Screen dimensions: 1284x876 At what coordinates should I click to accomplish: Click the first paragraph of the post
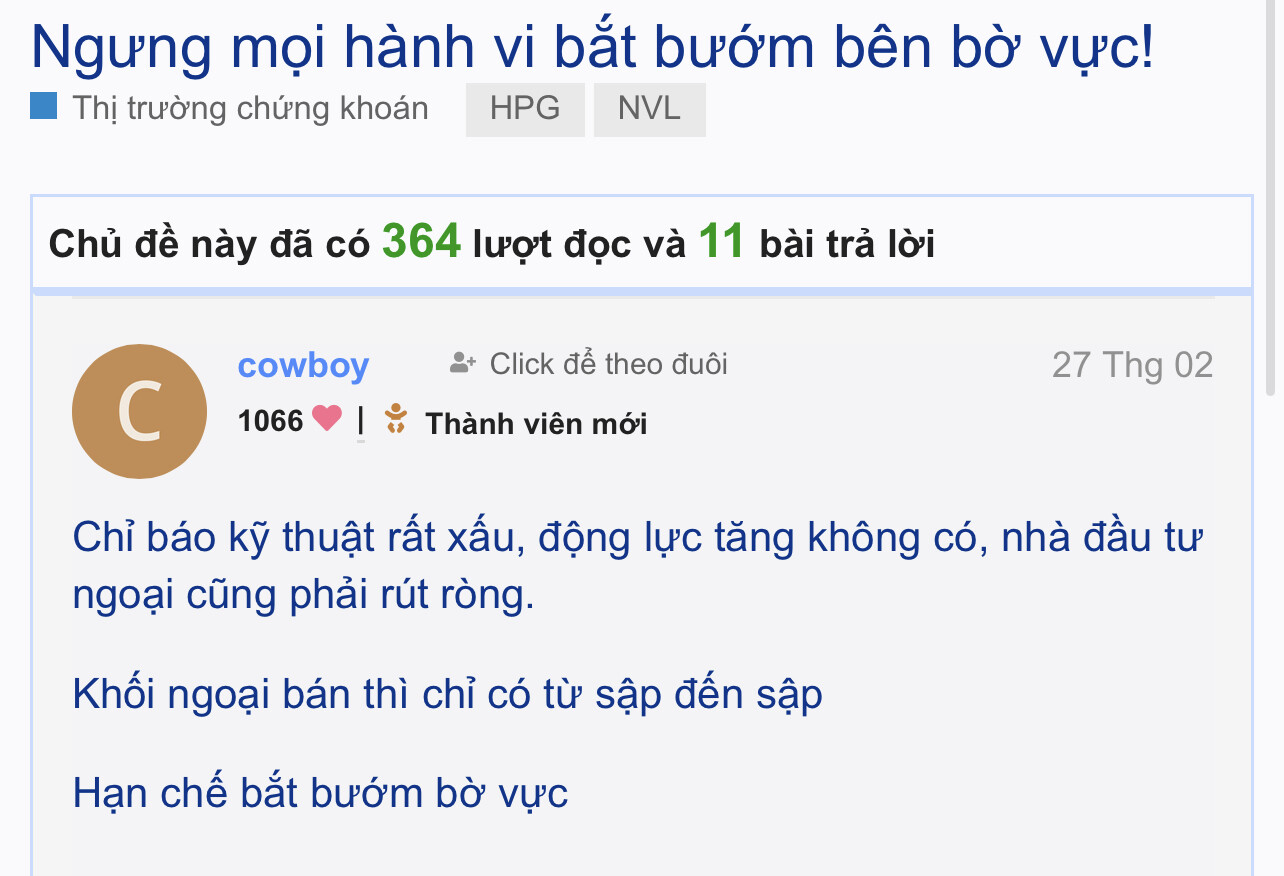click(638, 566)
